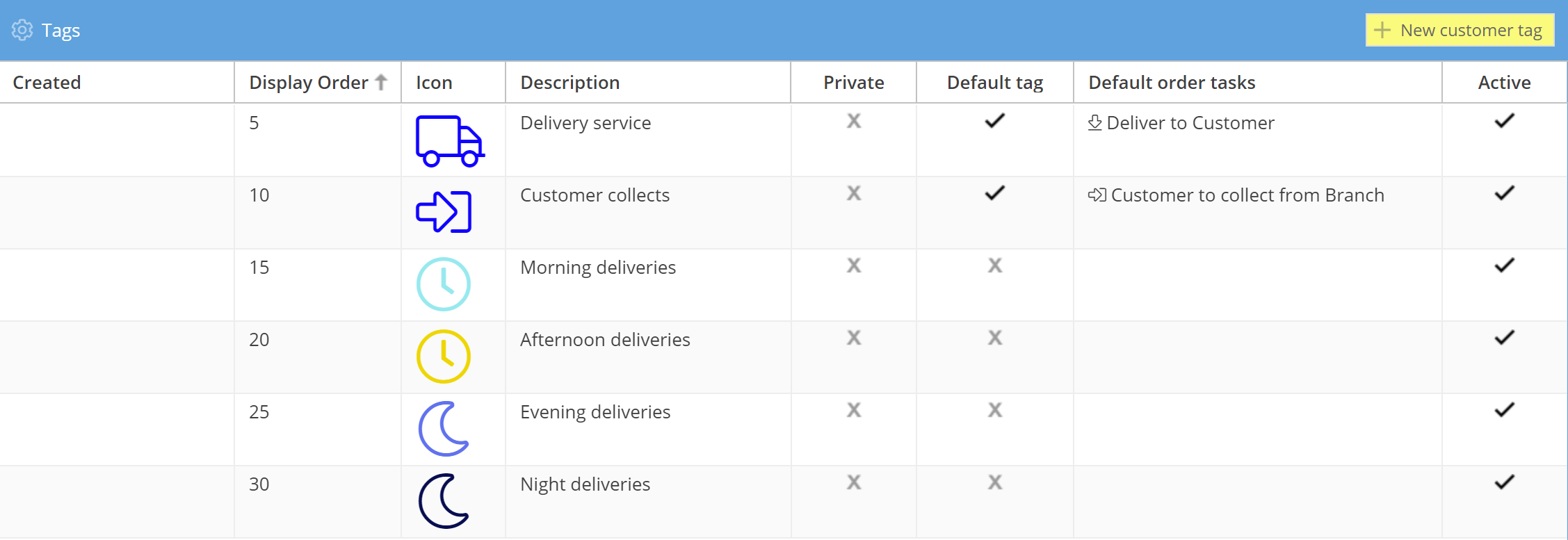Click the Evening deliveries moon icon
Screen dimensions: 1568x540
click(x=444, y=429)
